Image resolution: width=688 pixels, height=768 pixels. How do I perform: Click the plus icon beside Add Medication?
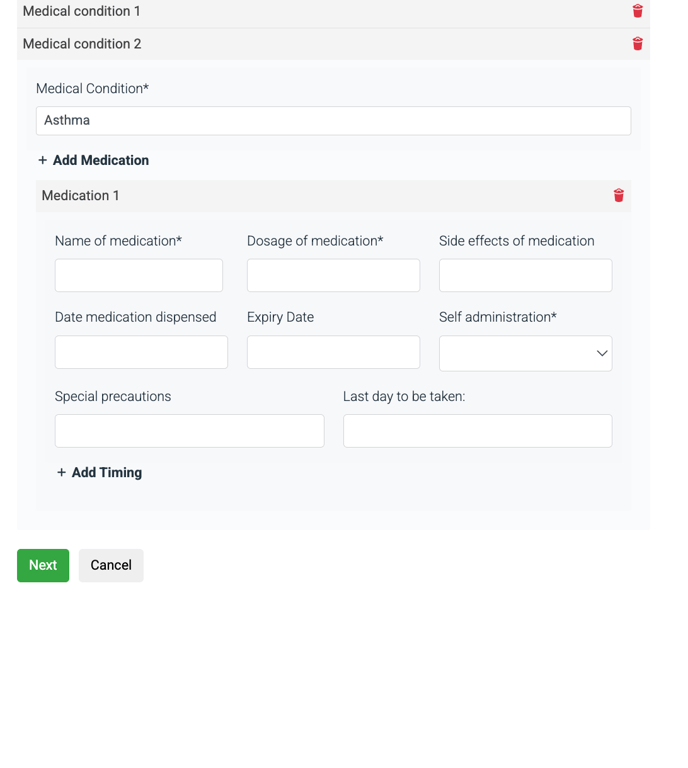coord(43,160)
